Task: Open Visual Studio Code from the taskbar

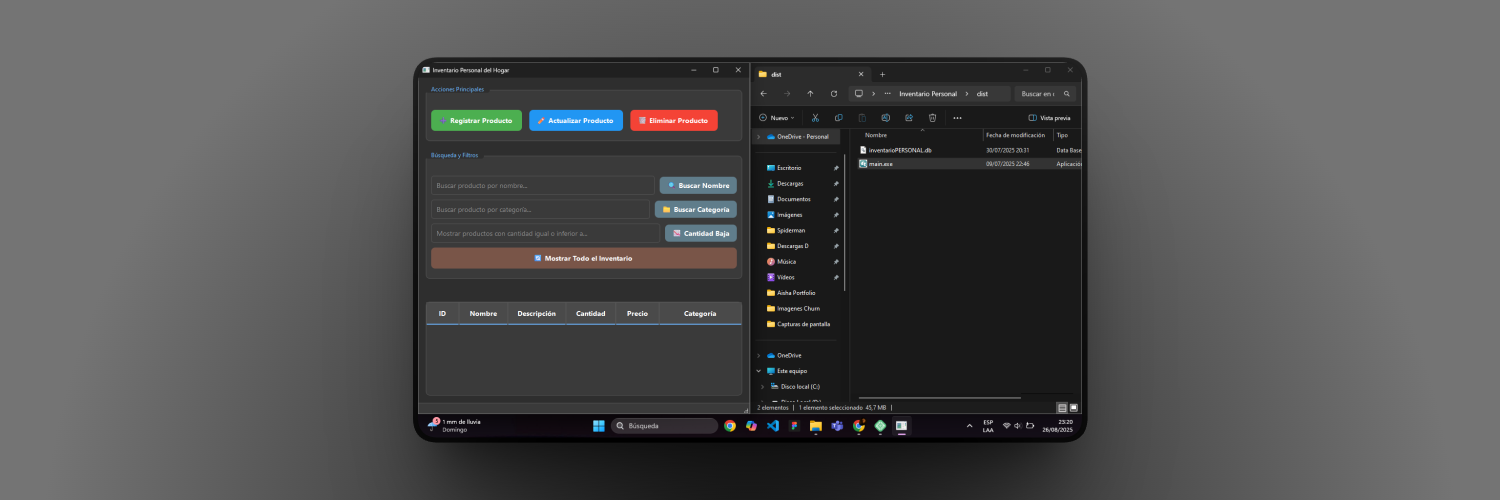Action: pyautogui.click(x=773, y=426)
